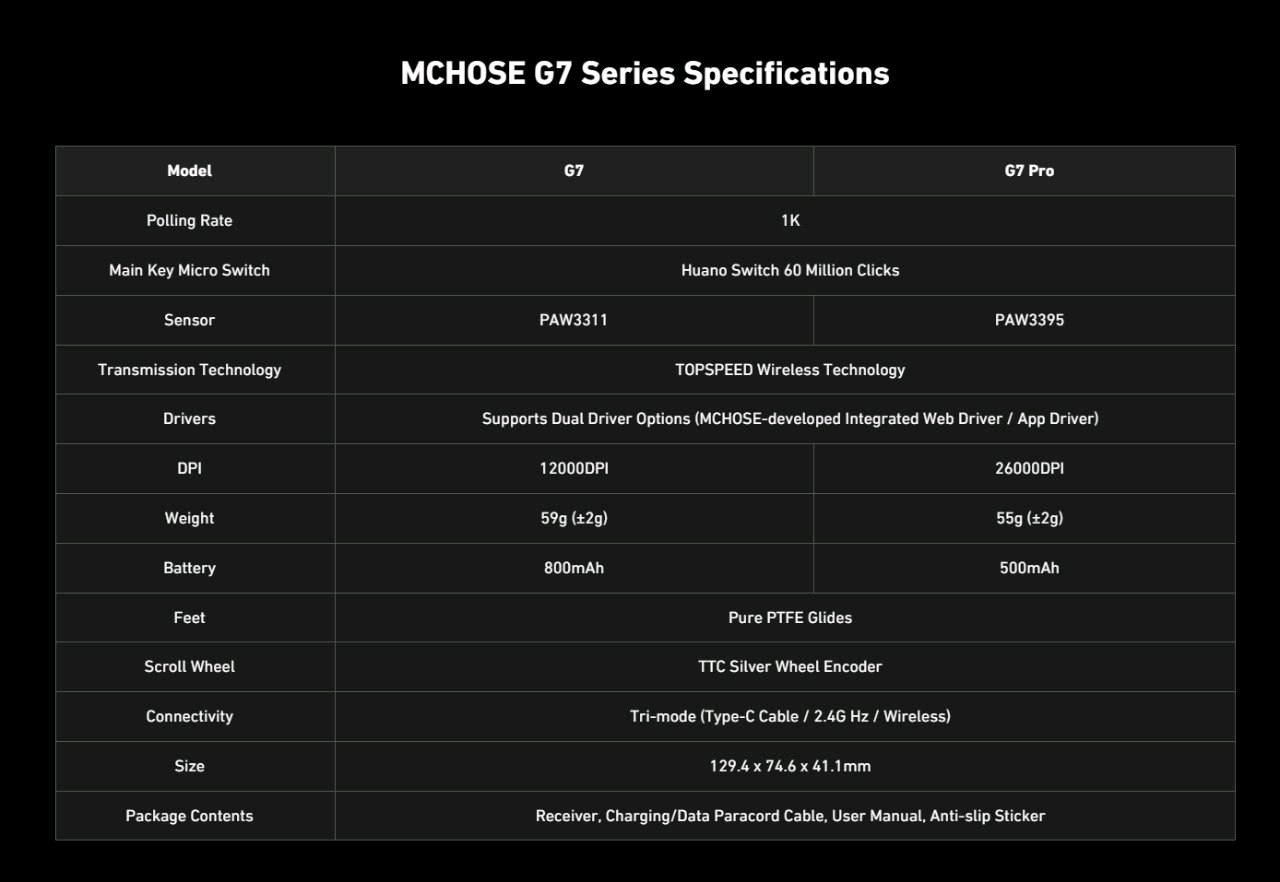
Task: Select the 500mAh battery cell
Action: 1029,568
